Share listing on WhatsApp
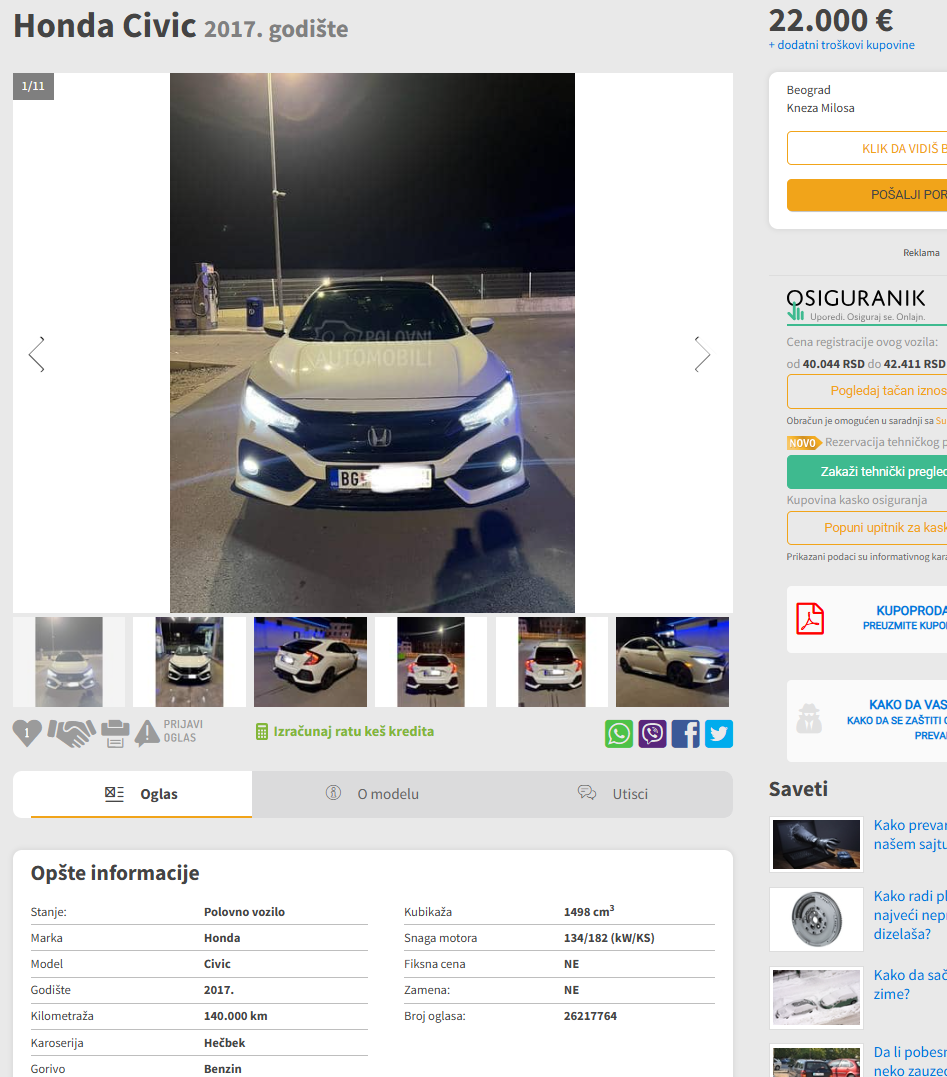This screenshot has height=1077, width=947. (x=619, y=734)
